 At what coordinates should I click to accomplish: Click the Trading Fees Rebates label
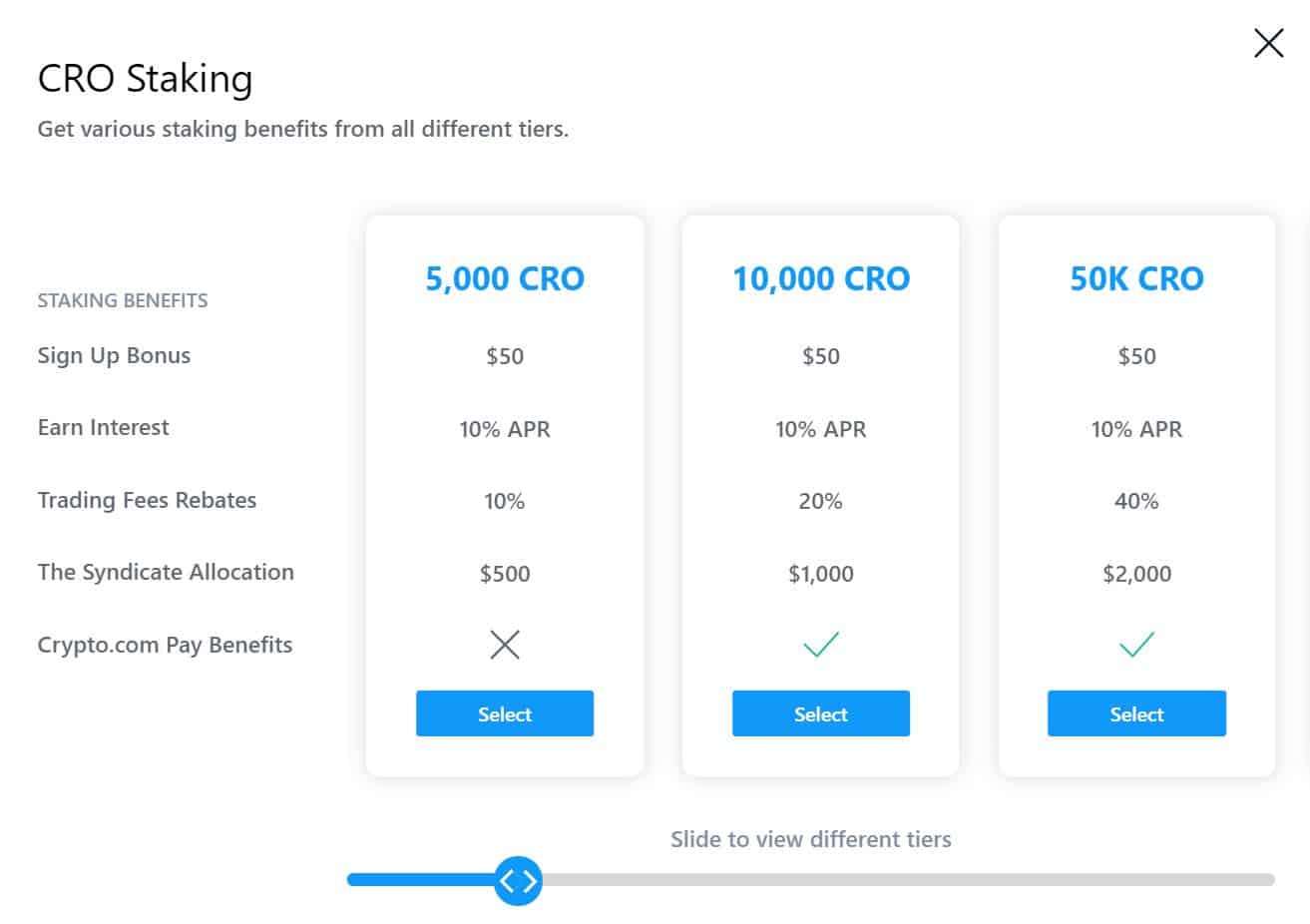coord(147,500)
